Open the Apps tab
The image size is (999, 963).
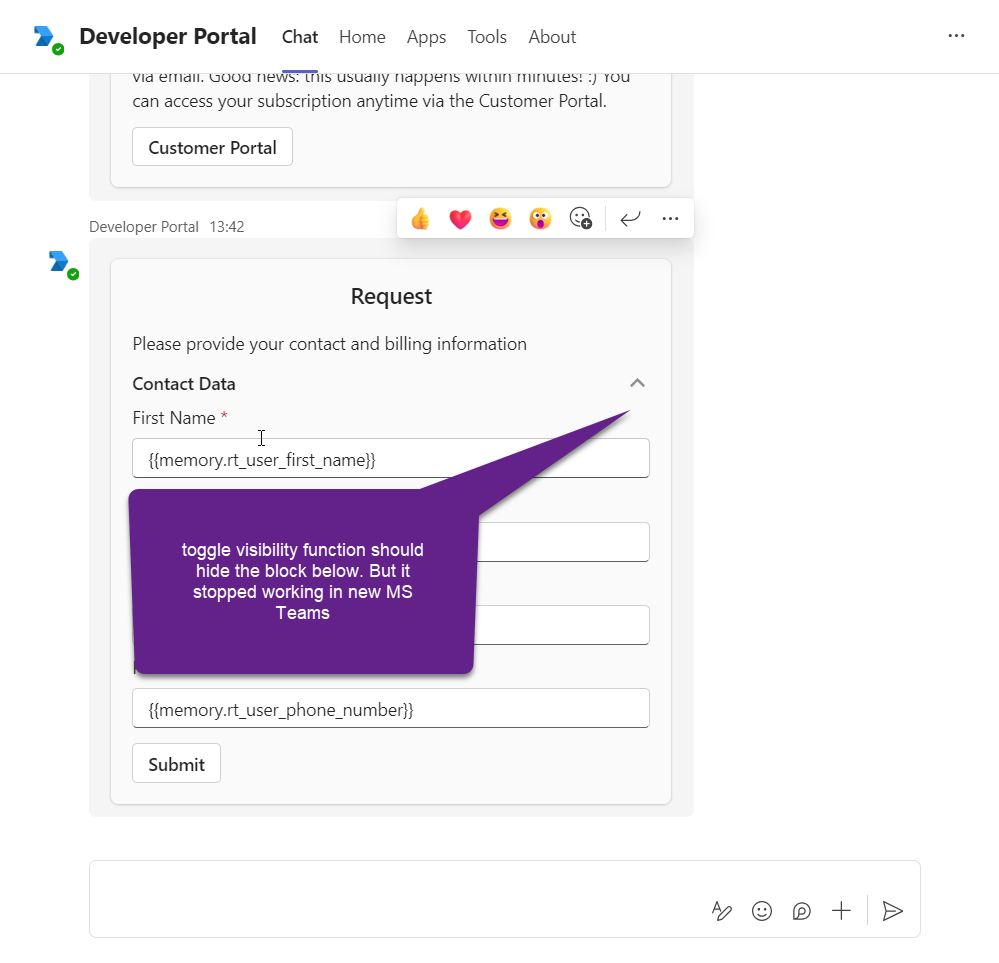coord(426,37)
